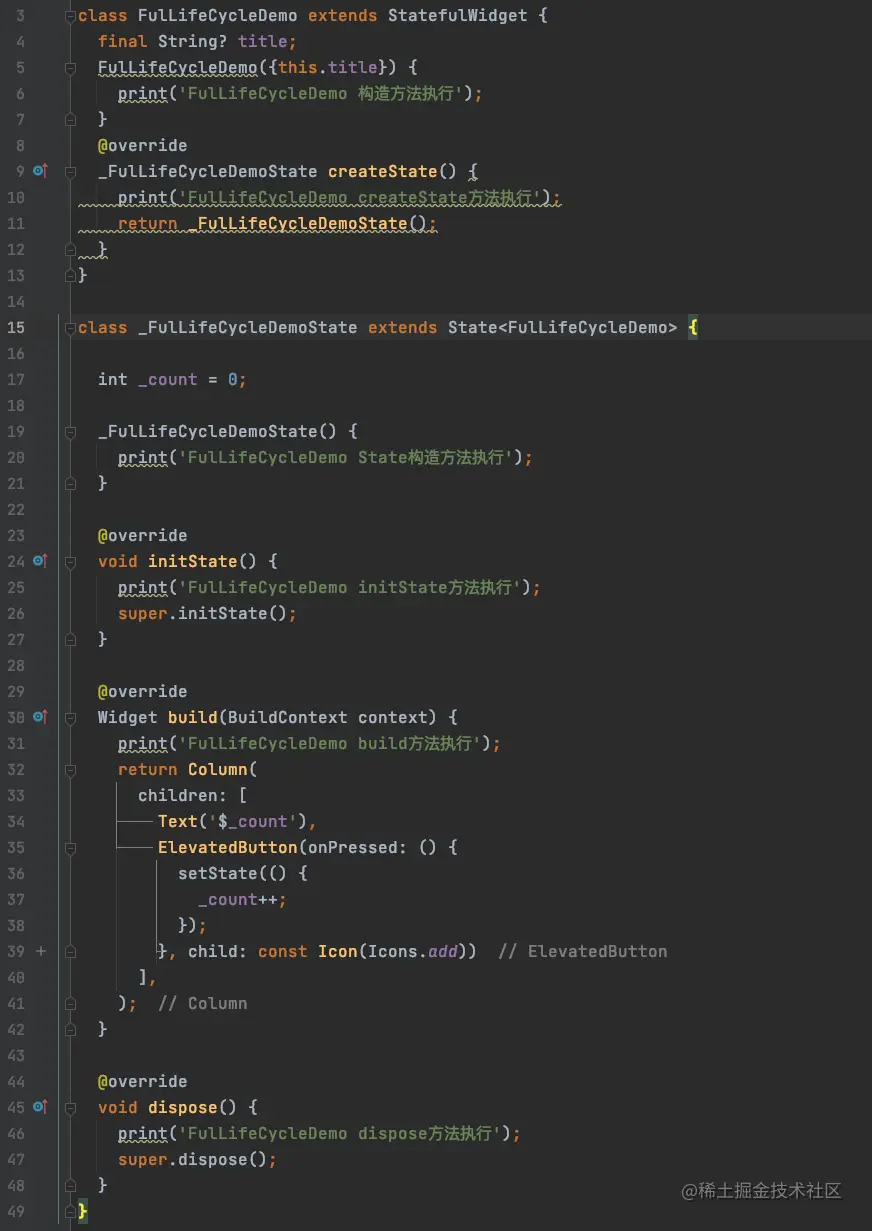Click the createState method name

(383, 171)
